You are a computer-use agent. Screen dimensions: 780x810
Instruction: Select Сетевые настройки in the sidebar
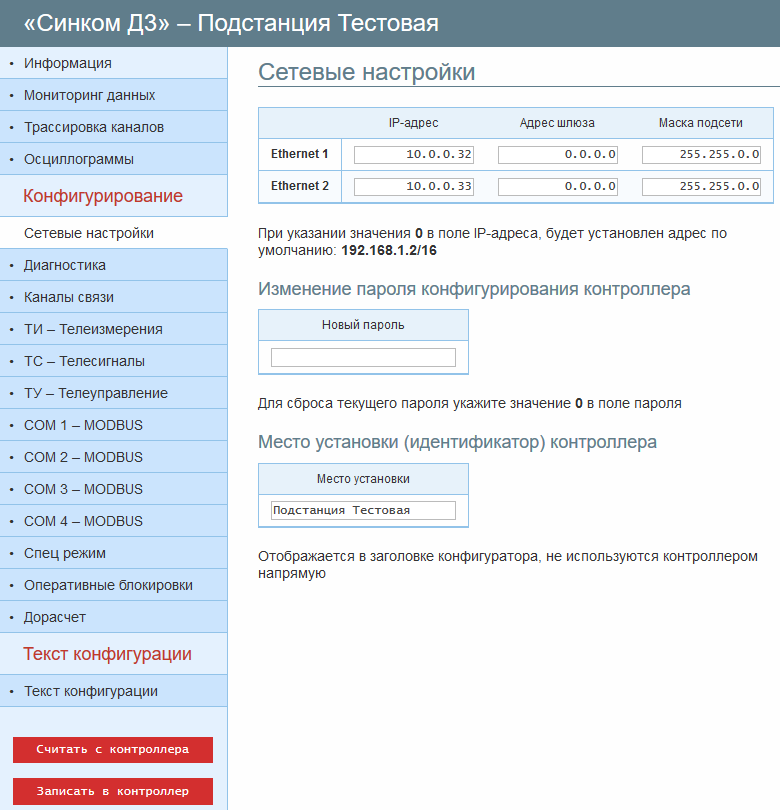(88, 233)
